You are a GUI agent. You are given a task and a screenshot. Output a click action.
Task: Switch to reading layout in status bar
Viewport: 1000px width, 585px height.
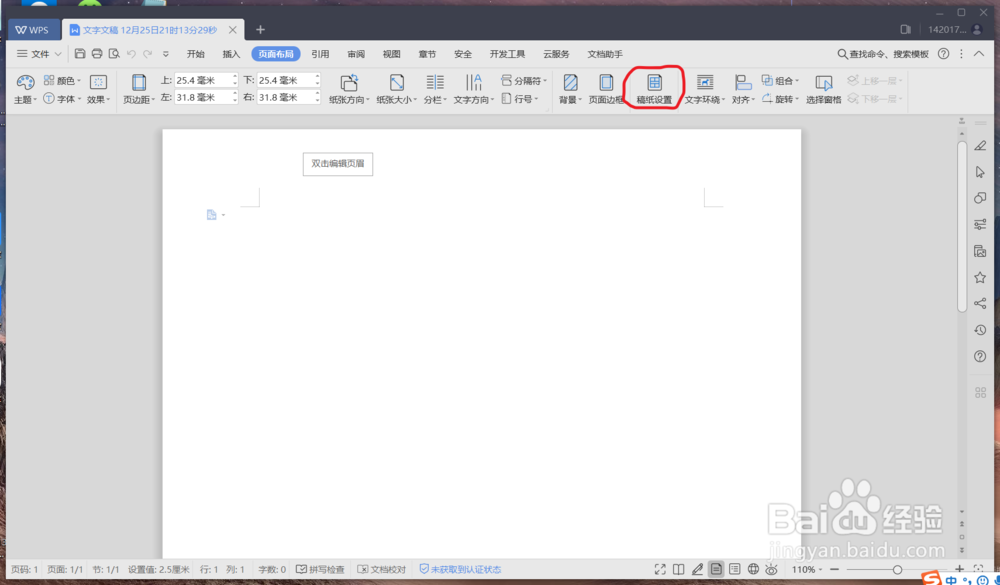679,569
